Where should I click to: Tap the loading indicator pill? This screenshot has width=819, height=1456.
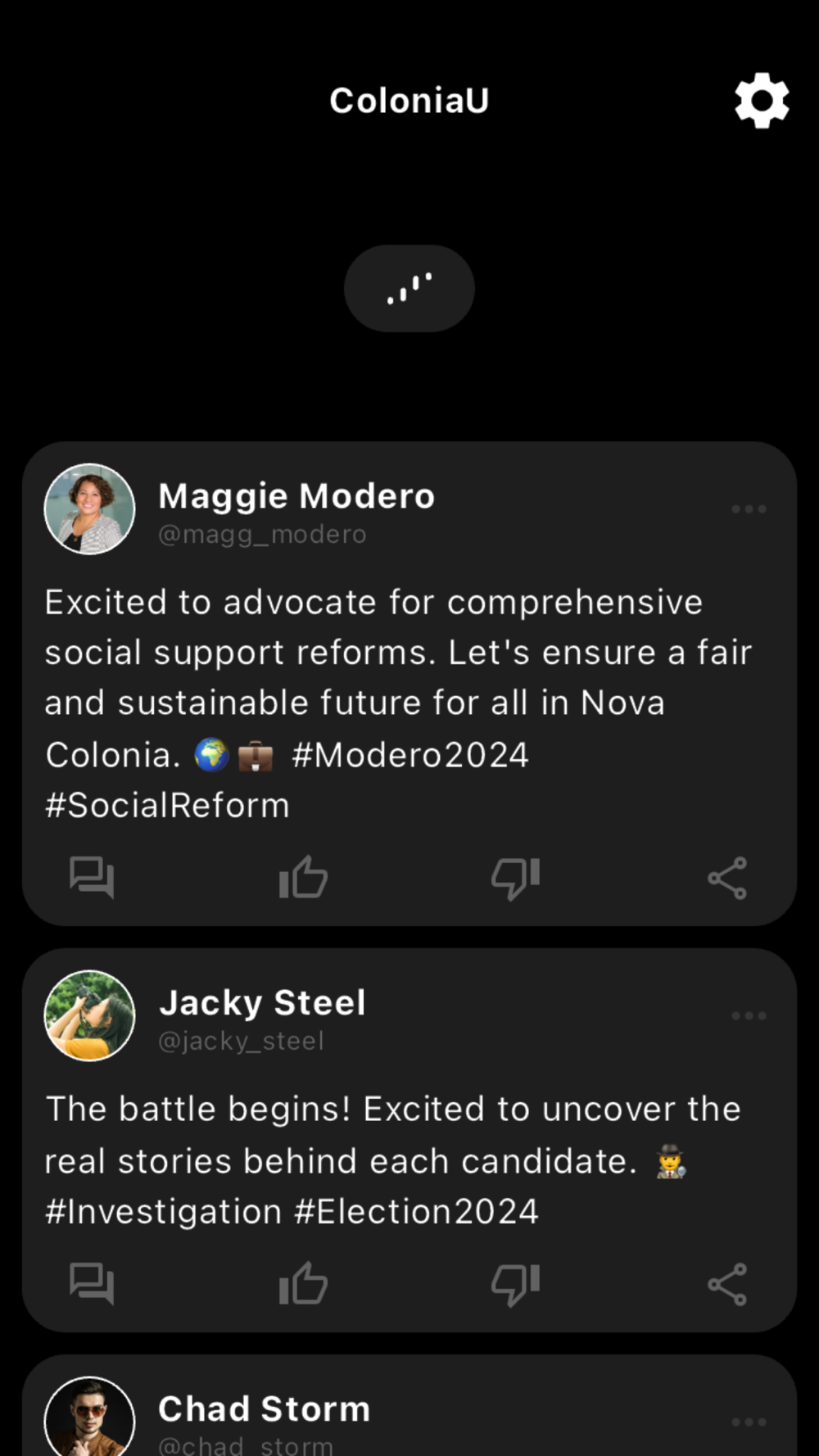409,288
